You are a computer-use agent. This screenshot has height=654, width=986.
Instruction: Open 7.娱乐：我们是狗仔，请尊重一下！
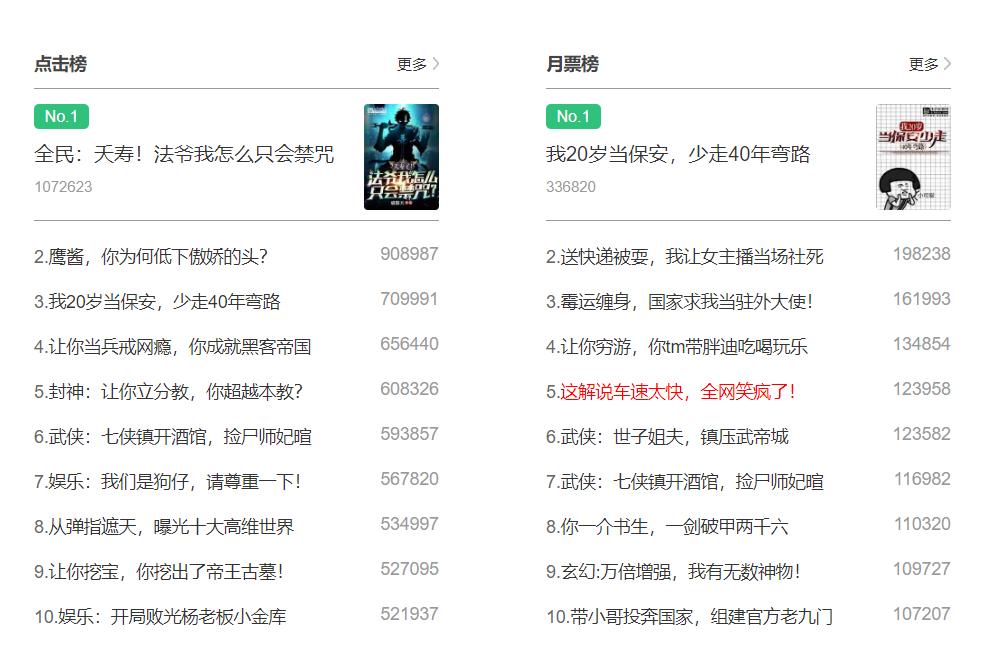[168, 482]
